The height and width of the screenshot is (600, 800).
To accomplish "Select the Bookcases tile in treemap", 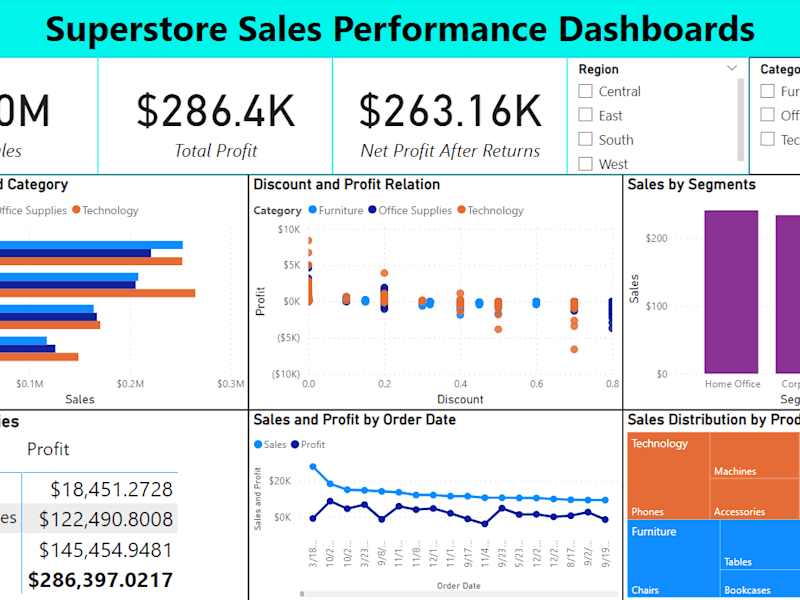I will 760,585.
